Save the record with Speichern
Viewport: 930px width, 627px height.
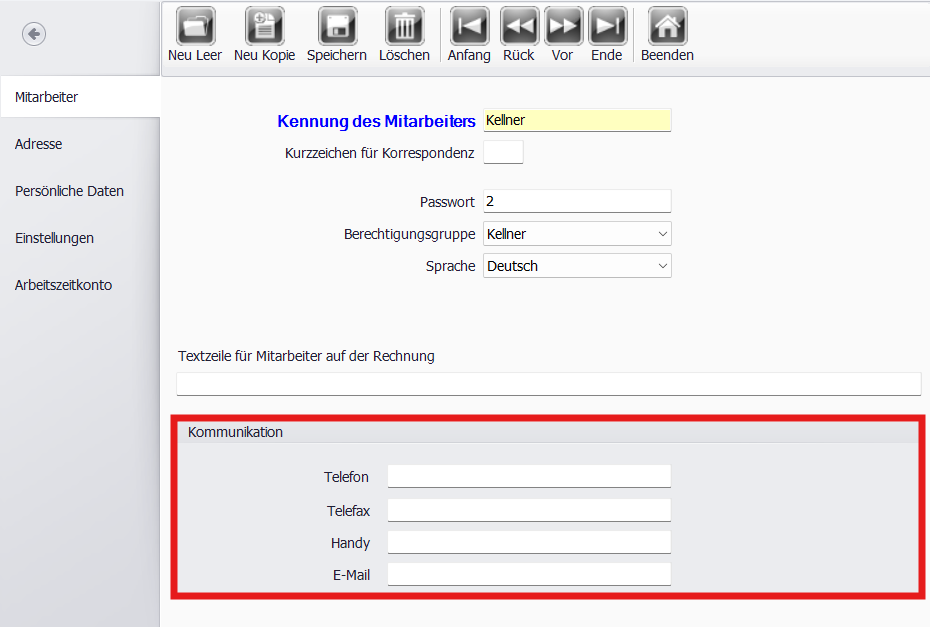point(337,26)
